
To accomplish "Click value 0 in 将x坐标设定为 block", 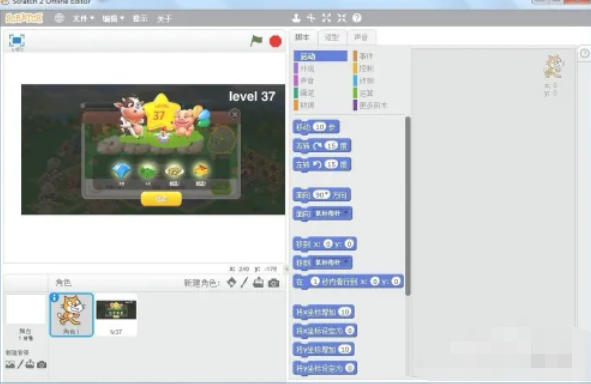I will tap(350, 330).
